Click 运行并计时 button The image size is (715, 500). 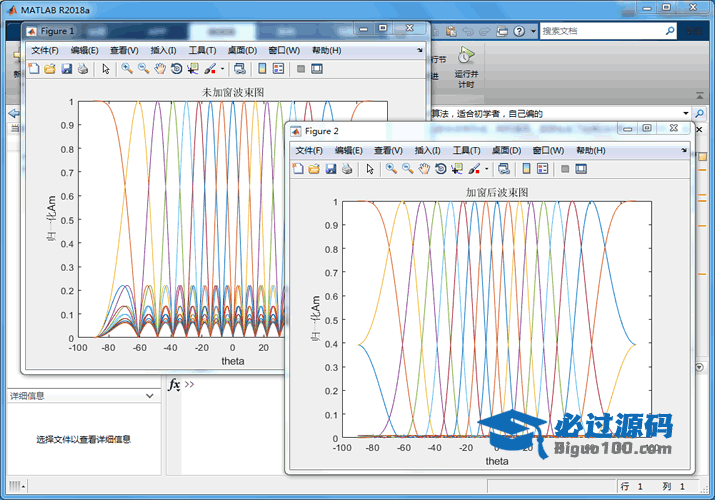[x=466, y=67]
